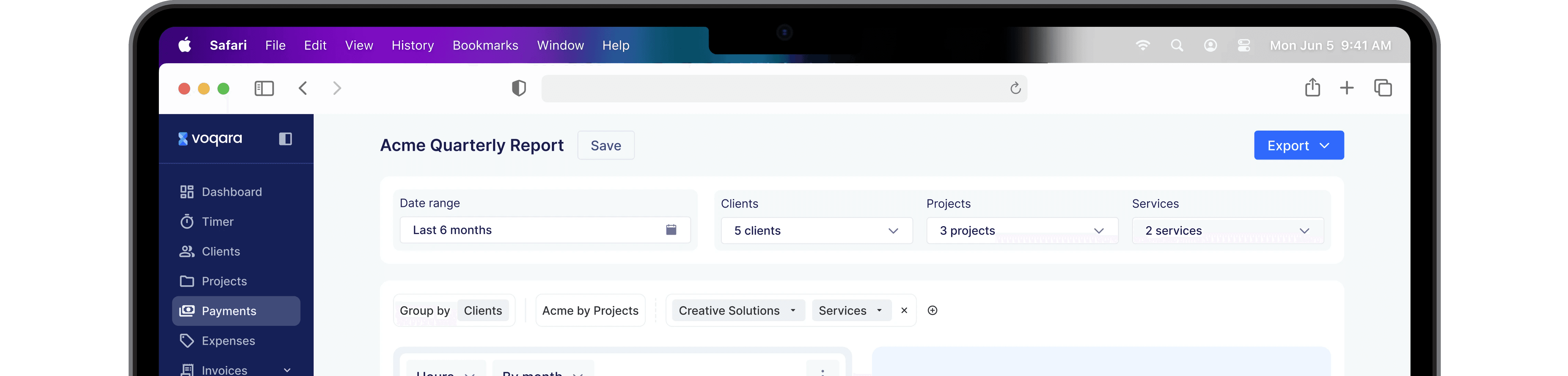Open Safari privacy shield icon
Image resolution: width=1568 pixels, height=376 pixels.
point(519,88)
